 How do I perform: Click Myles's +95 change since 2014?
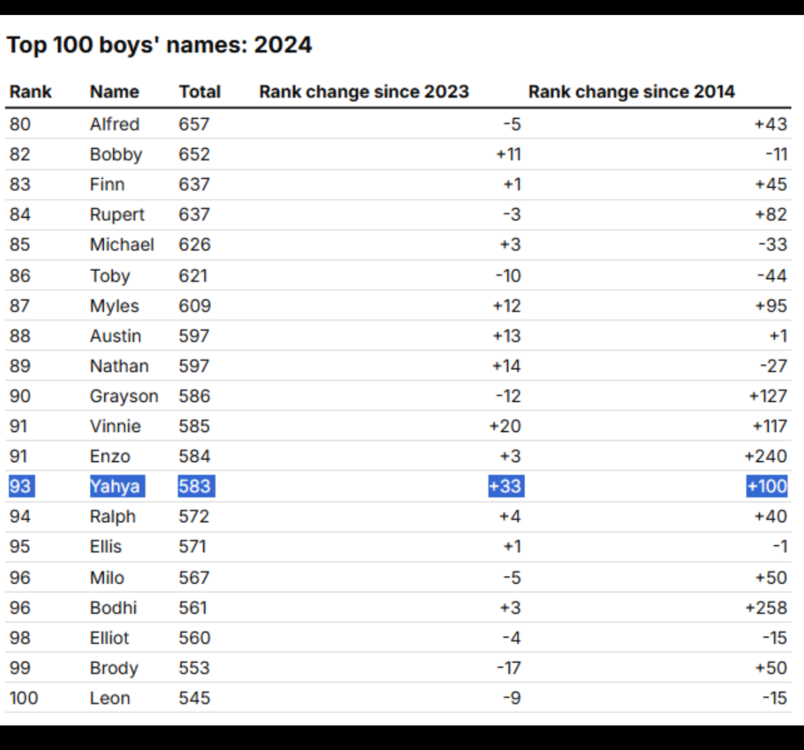click(x=771, y=306)
